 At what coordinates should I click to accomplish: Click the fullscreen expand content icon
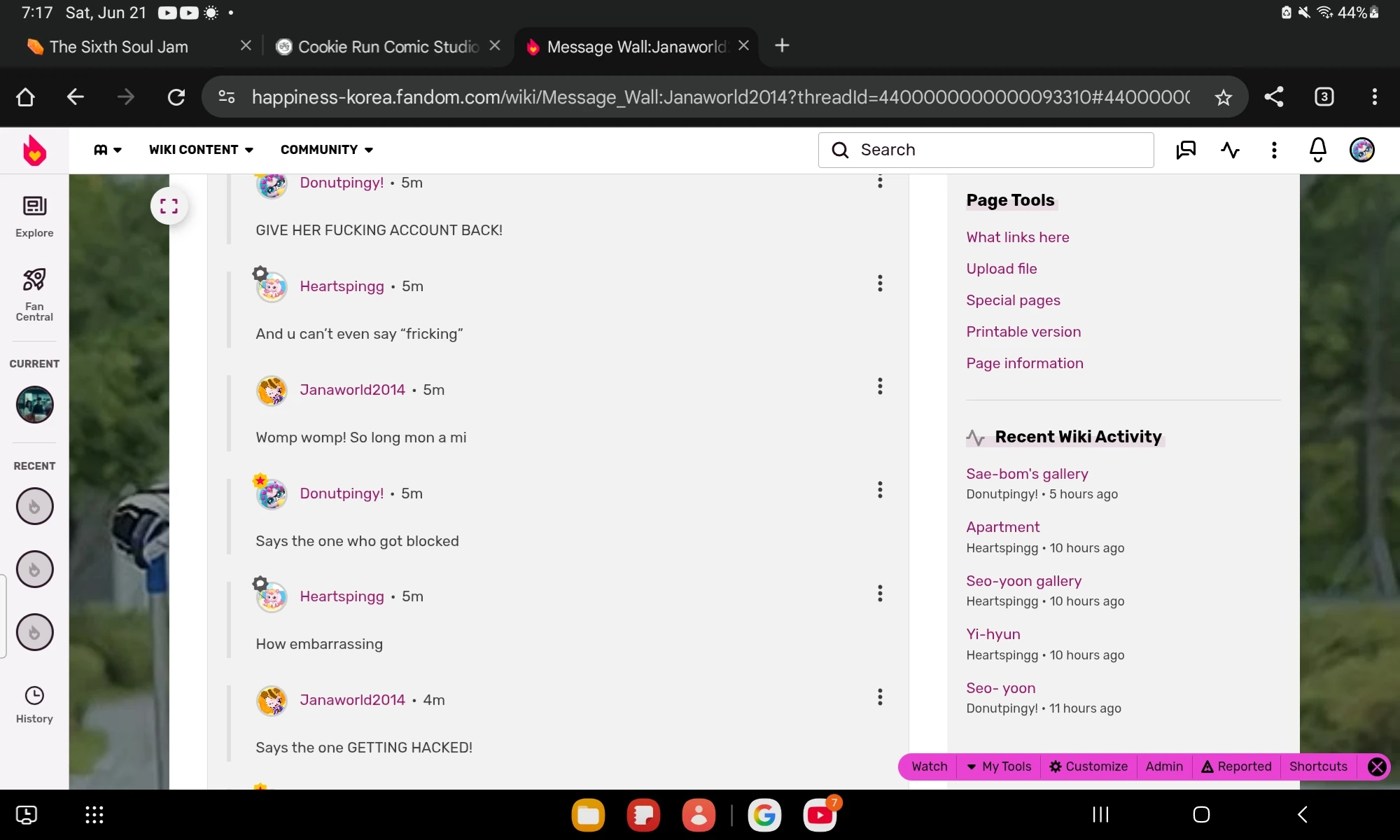pos(169,206)
